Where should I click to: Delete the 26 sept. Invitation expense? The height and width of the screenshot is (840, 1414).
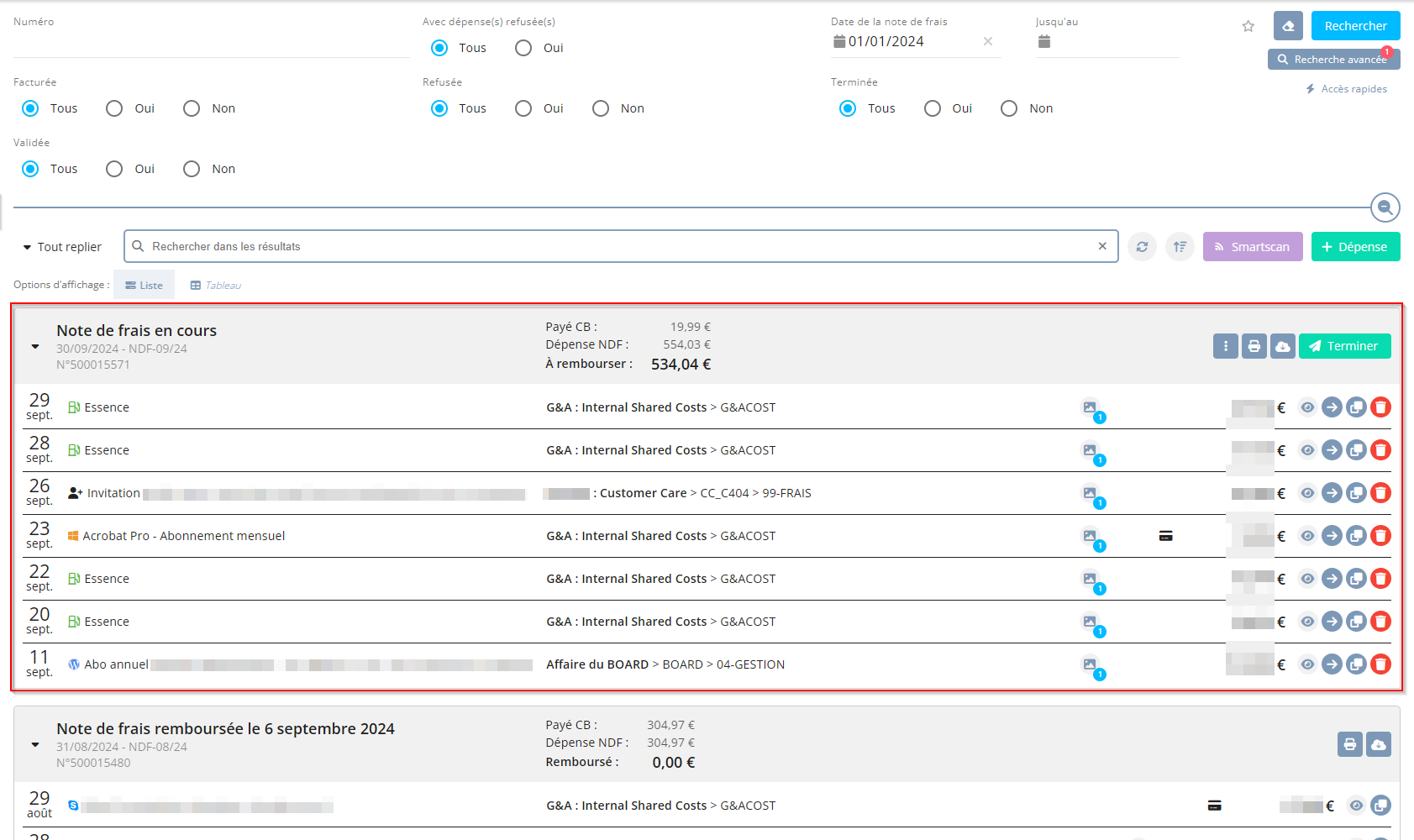coord(1380,493)
